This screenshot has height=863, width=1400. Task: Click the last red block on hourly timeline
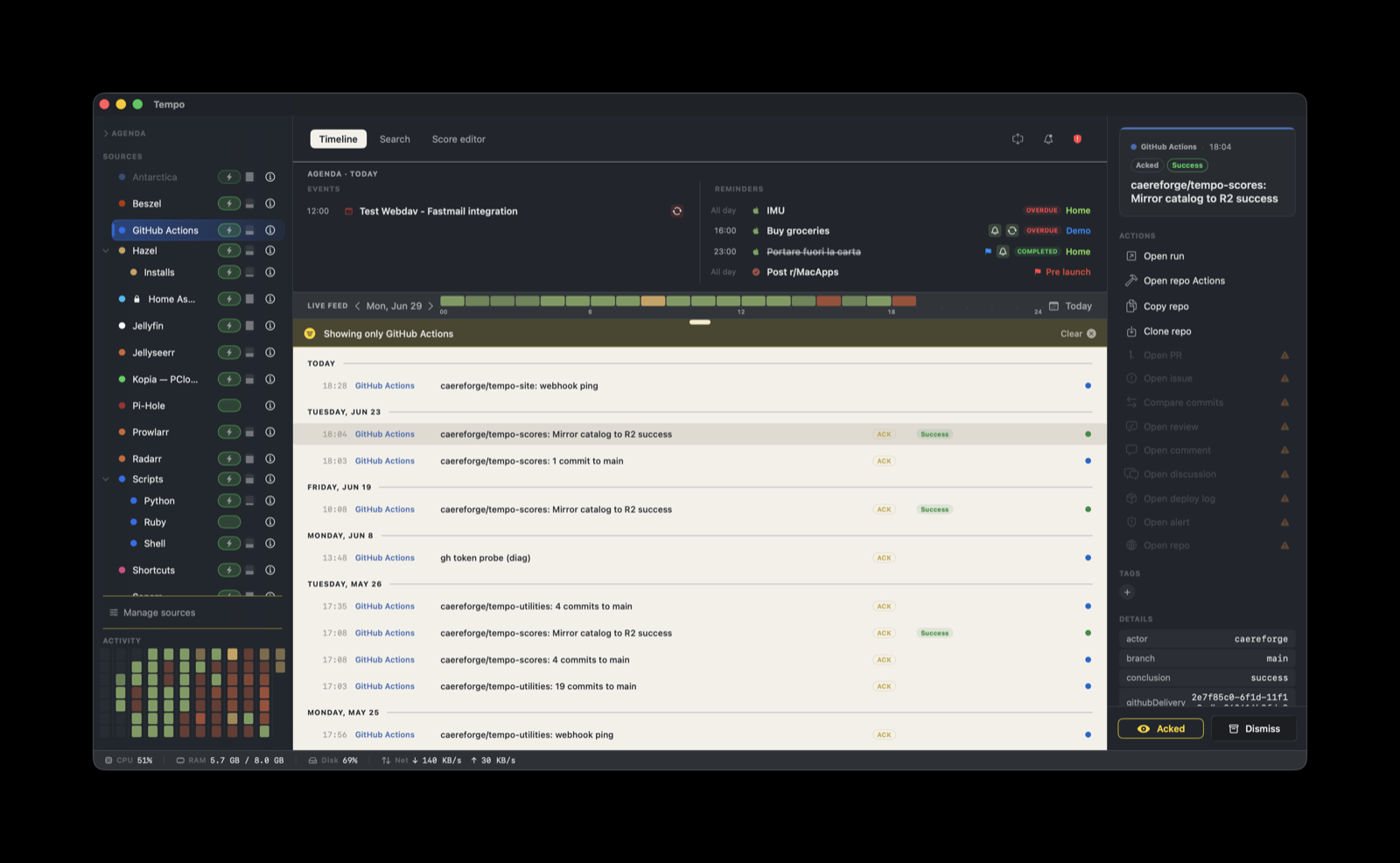904,301
